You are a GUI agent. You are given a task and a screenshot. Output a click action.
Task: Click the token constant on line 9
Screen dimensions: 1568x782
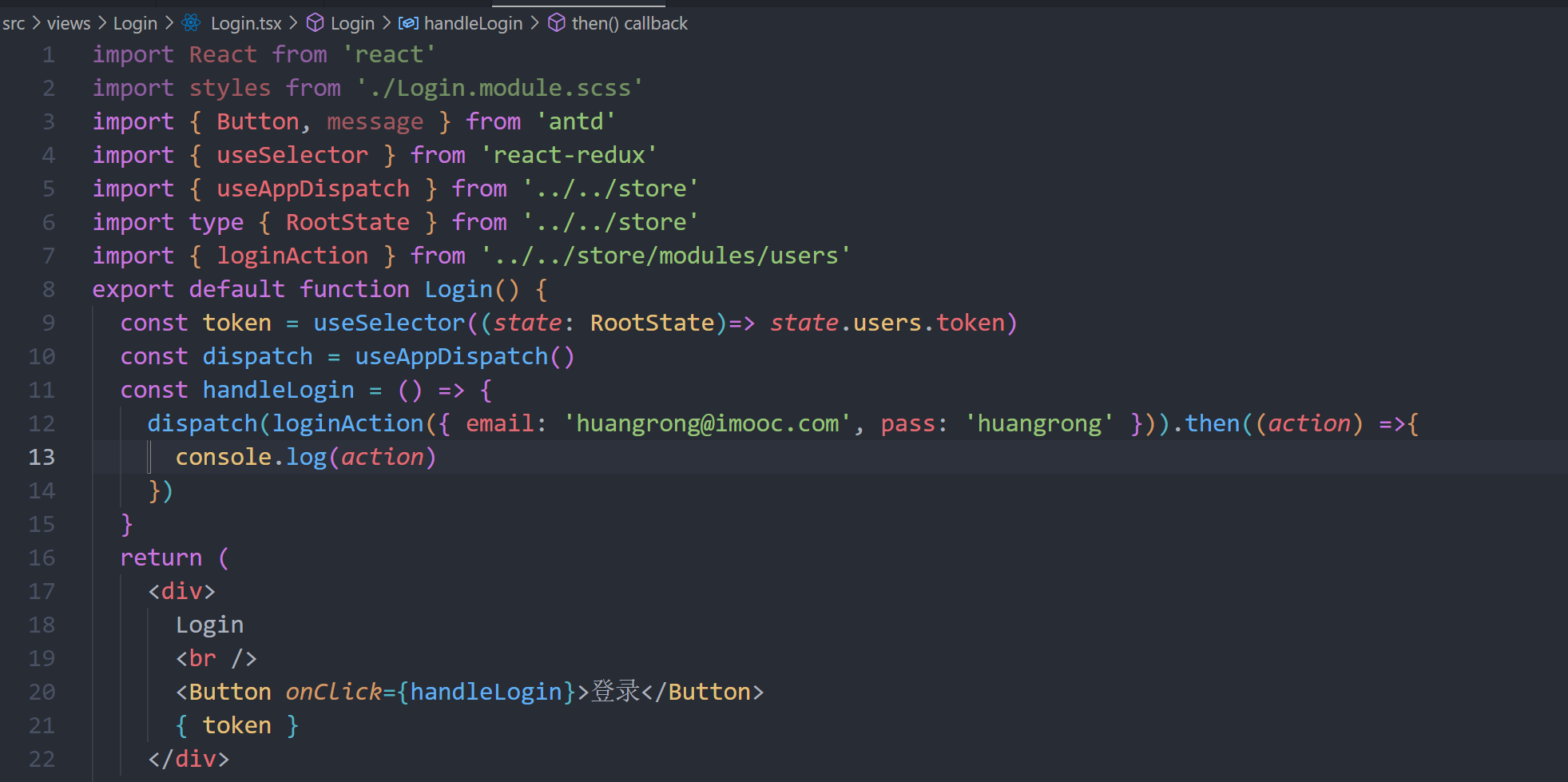[x=236, y=323]
